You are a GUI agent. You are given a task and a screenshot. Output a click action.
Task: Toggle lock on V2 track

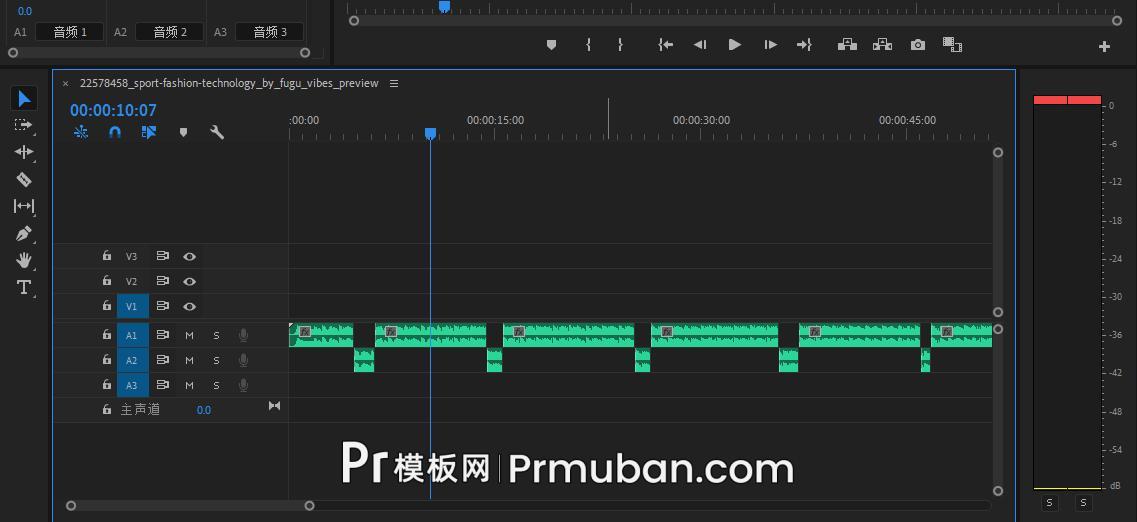[107, 281]
